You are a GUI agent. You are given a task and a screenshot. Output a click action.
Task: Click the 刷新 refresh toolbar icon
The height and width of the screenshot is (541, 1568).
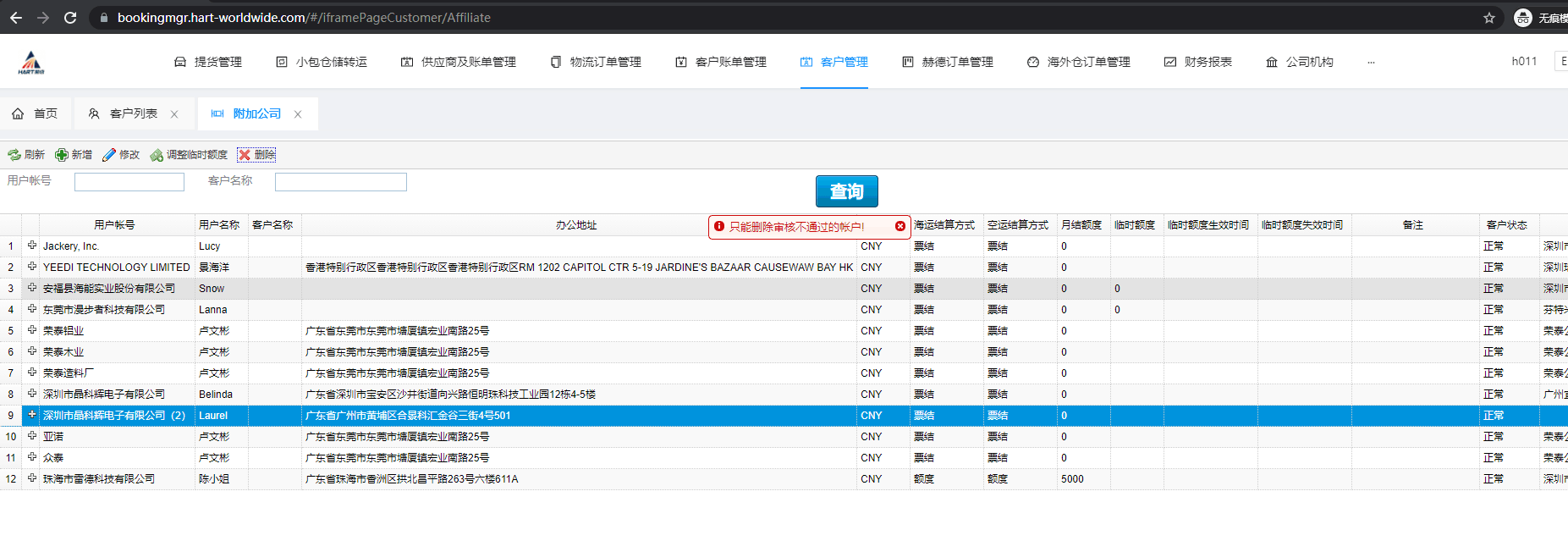coord(14,155)
